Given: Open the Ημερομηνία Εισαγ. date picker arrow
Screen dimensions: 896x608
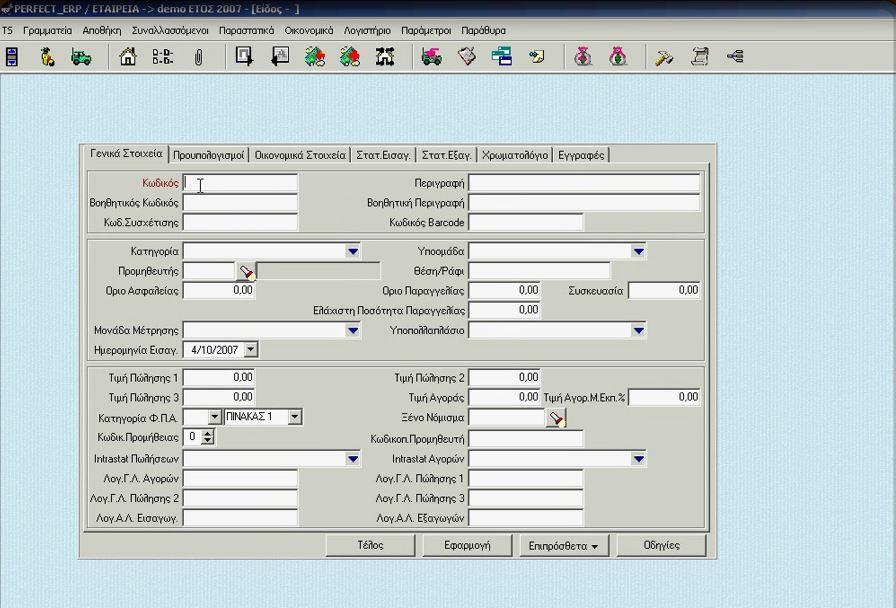Looking at the screenshot, I should [251, 350].
